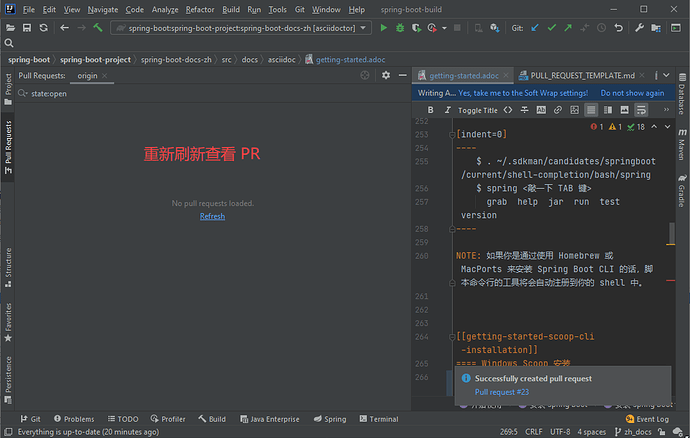Go to next highlighted error arrow

pyautogui.click(x=668, y=127)
